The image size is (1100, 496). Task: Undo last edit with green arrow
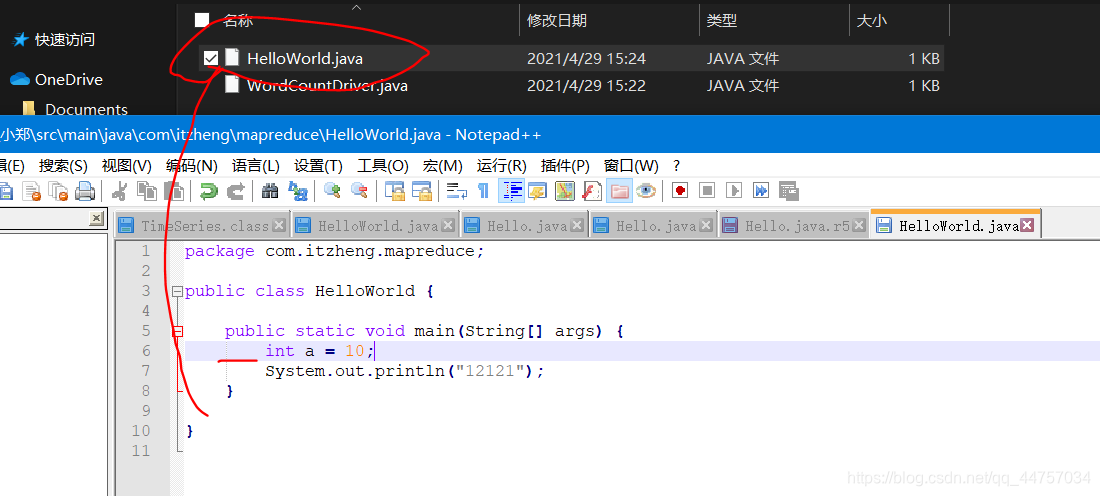[x=208, y=191]
